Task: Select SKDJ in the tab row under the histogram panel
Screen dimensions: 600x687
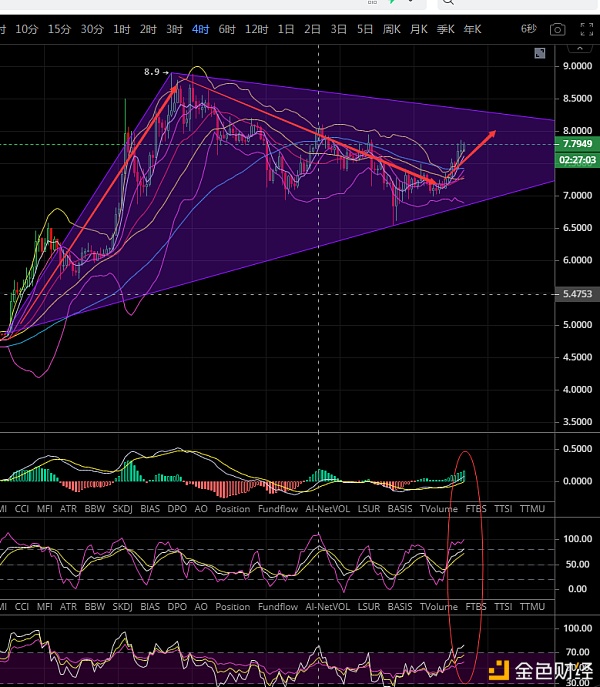Action: 122,509
